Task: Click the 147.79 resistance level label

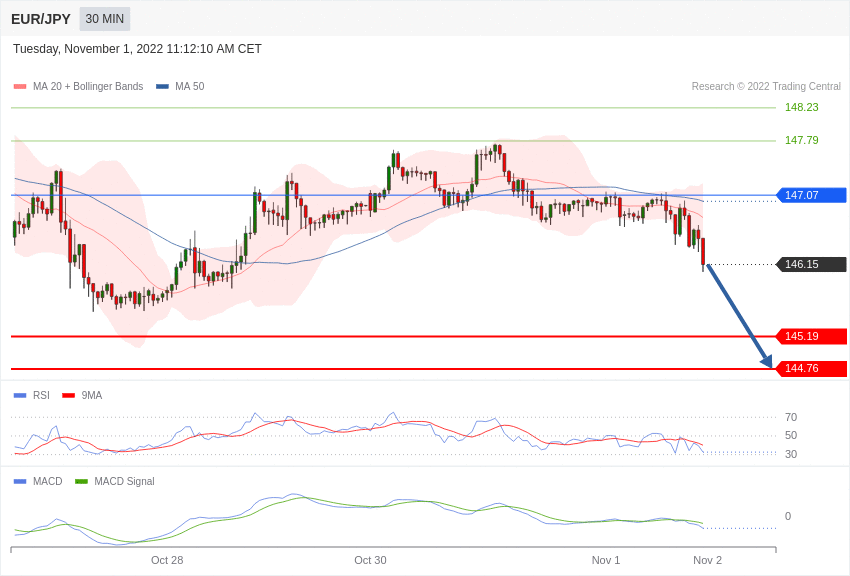Action: [x=801, y=140]
